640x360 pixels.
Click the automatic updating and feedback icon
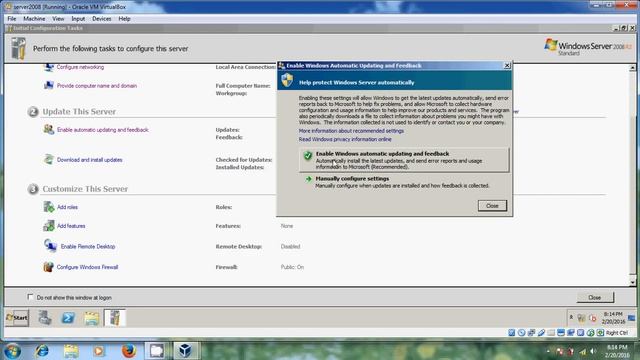(49, 129)
